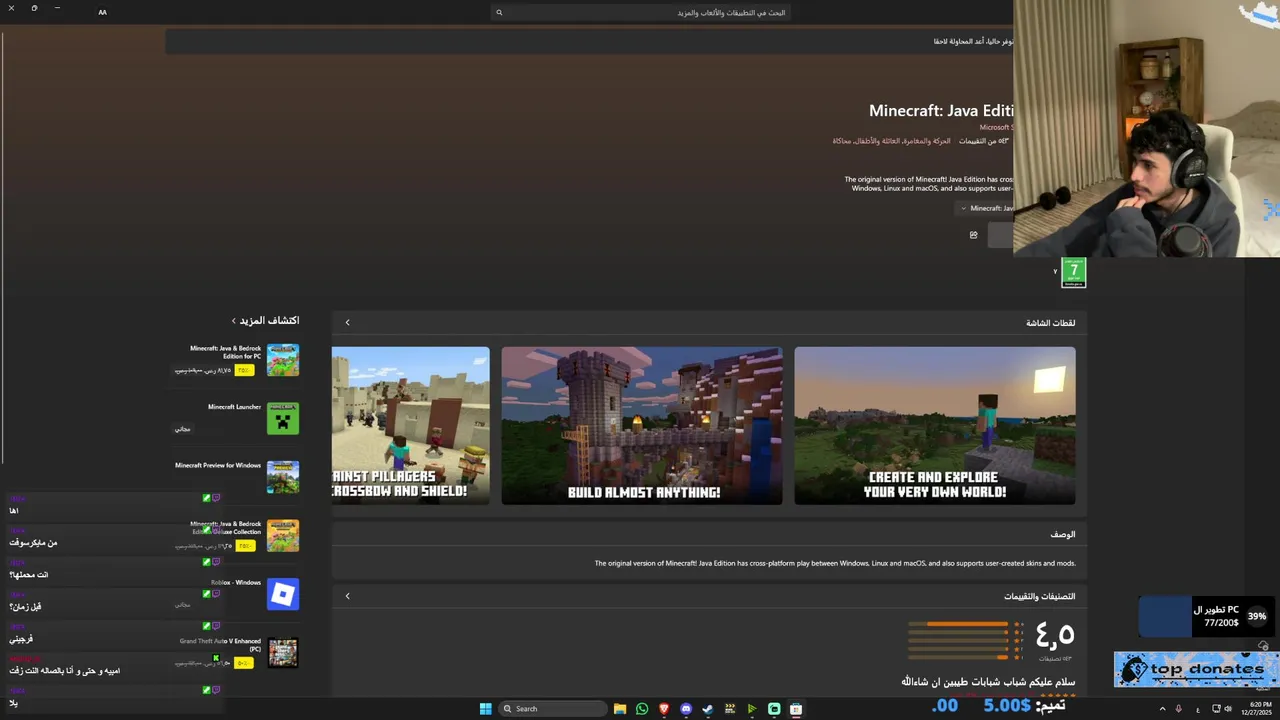Image resolution: width=1280 pixels, height=720 pixels.
Task: Click the PC upgrade goal 39% progress widget
Action: tap(1205, 617)
